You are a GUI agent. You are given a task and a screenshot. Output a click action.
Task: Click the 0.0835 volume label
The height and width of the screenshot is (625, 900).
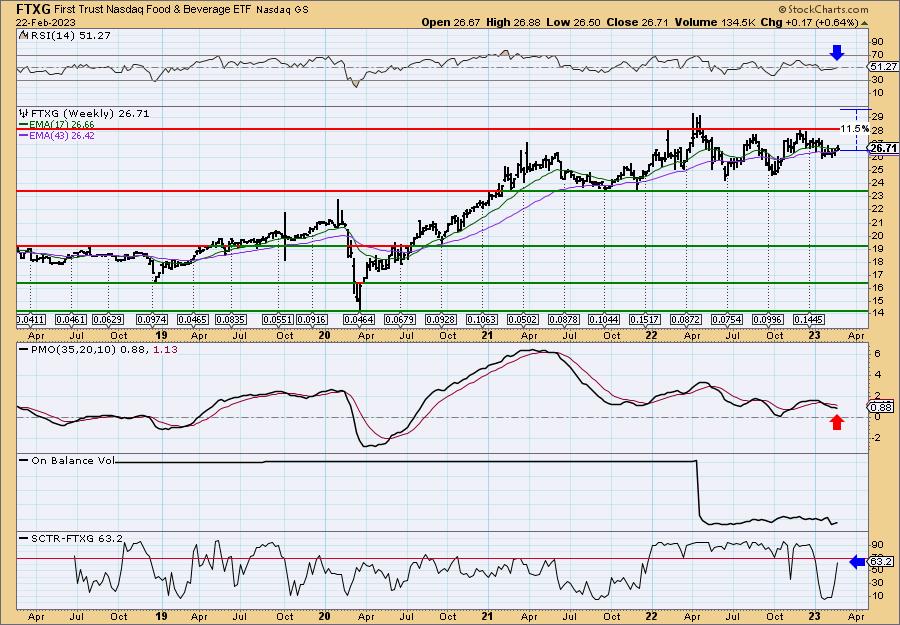pyautogui.click(x=231, y=319)
